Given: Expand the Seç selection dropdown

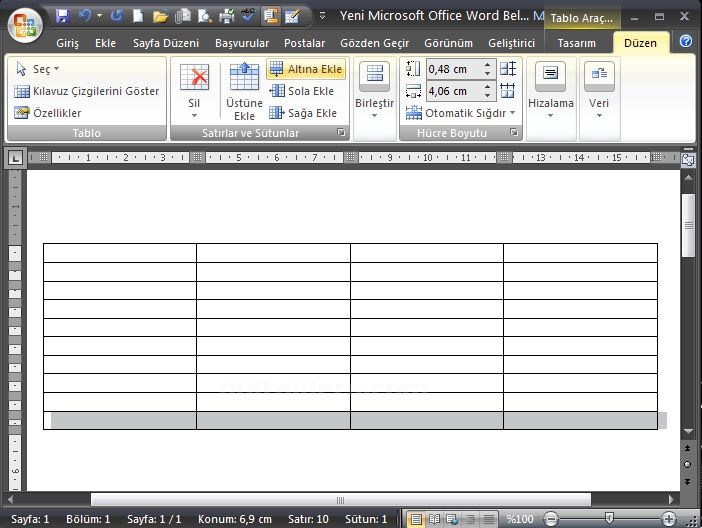Looking at the screenshot, I should click(38, 69).
